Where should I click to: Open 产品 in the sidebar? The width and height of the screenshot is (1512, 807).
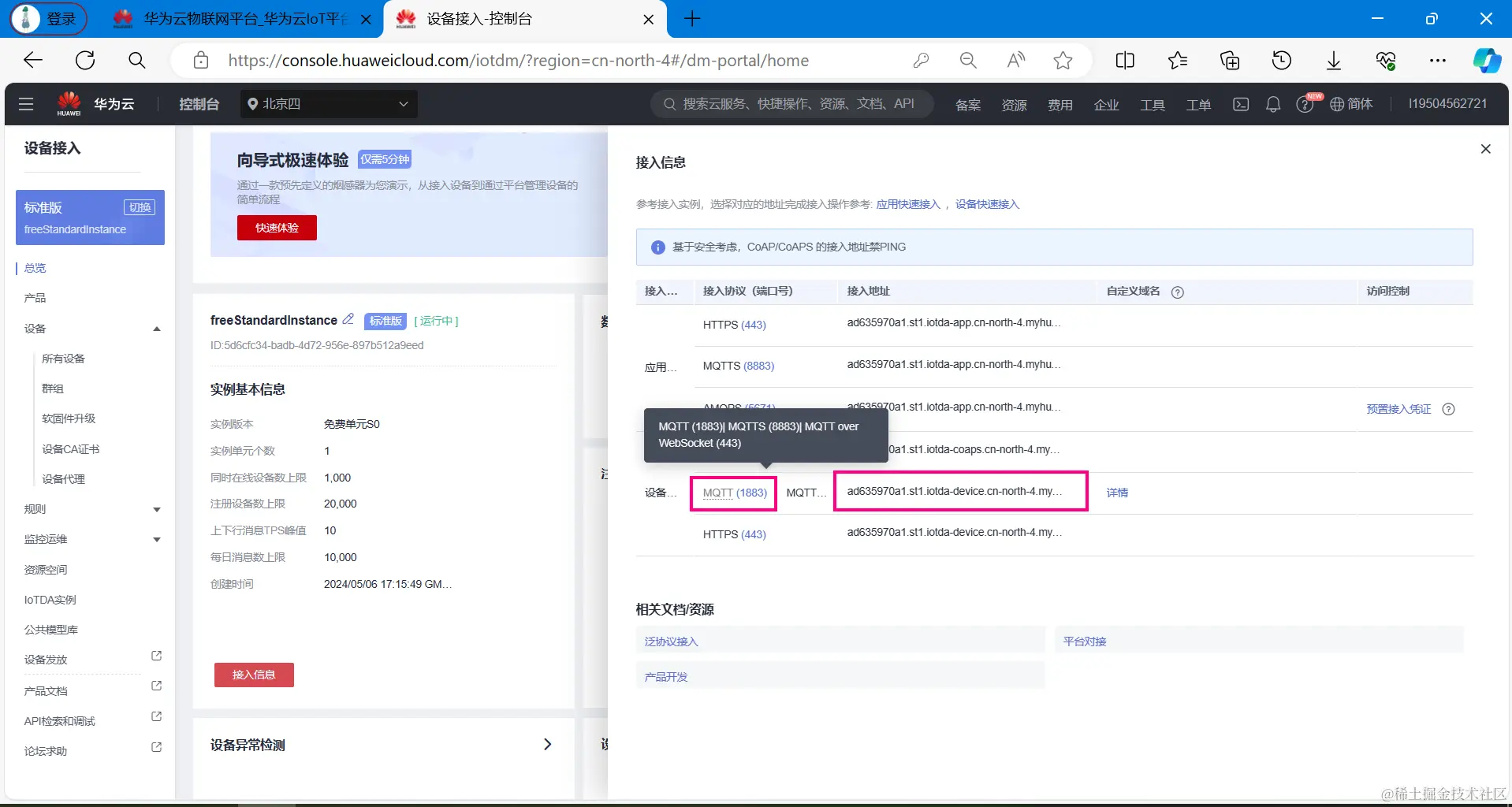[35, 298]
